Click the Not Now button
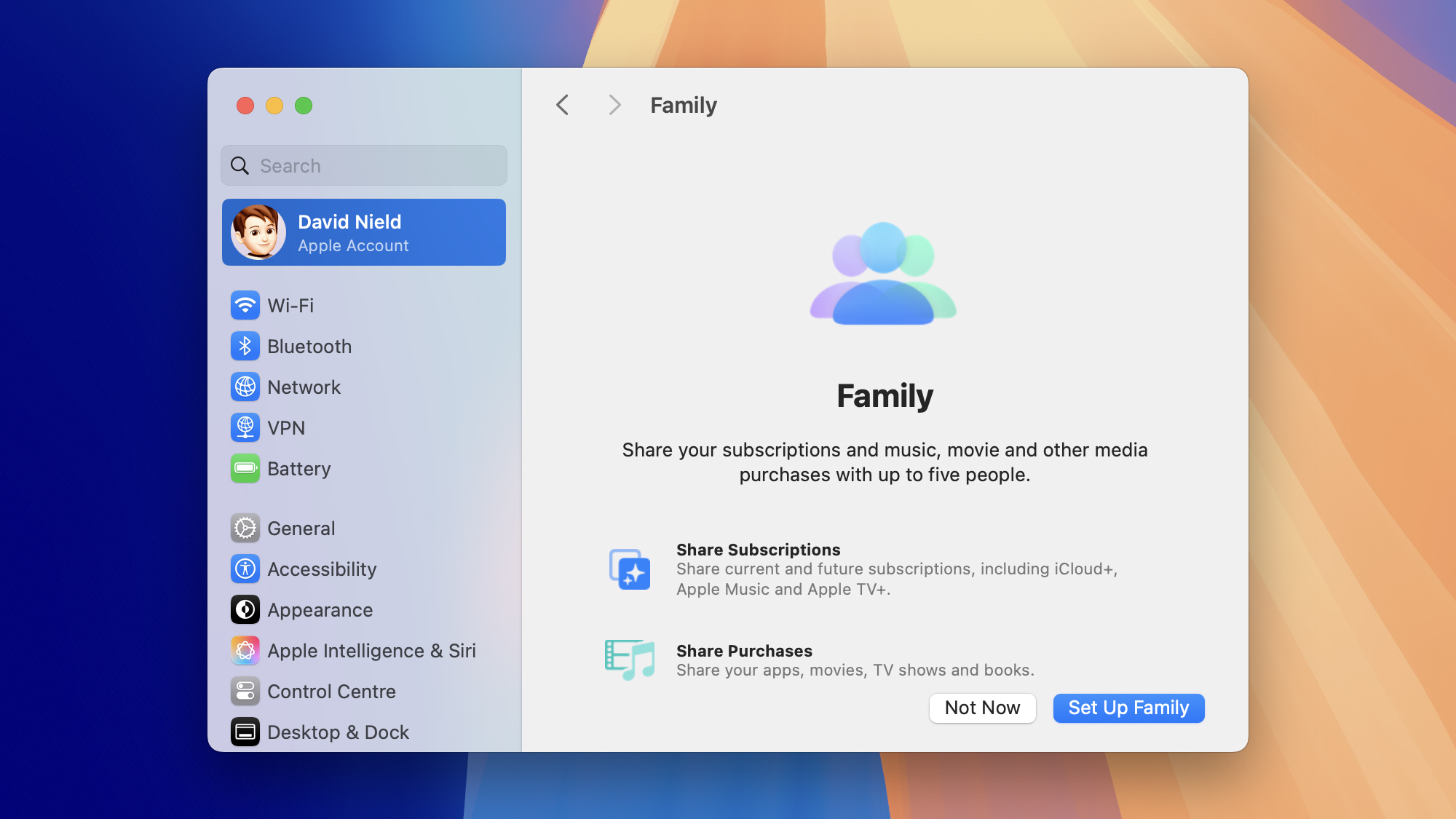The width and height of the screenshot is (1456, 819). pos(982,708)
